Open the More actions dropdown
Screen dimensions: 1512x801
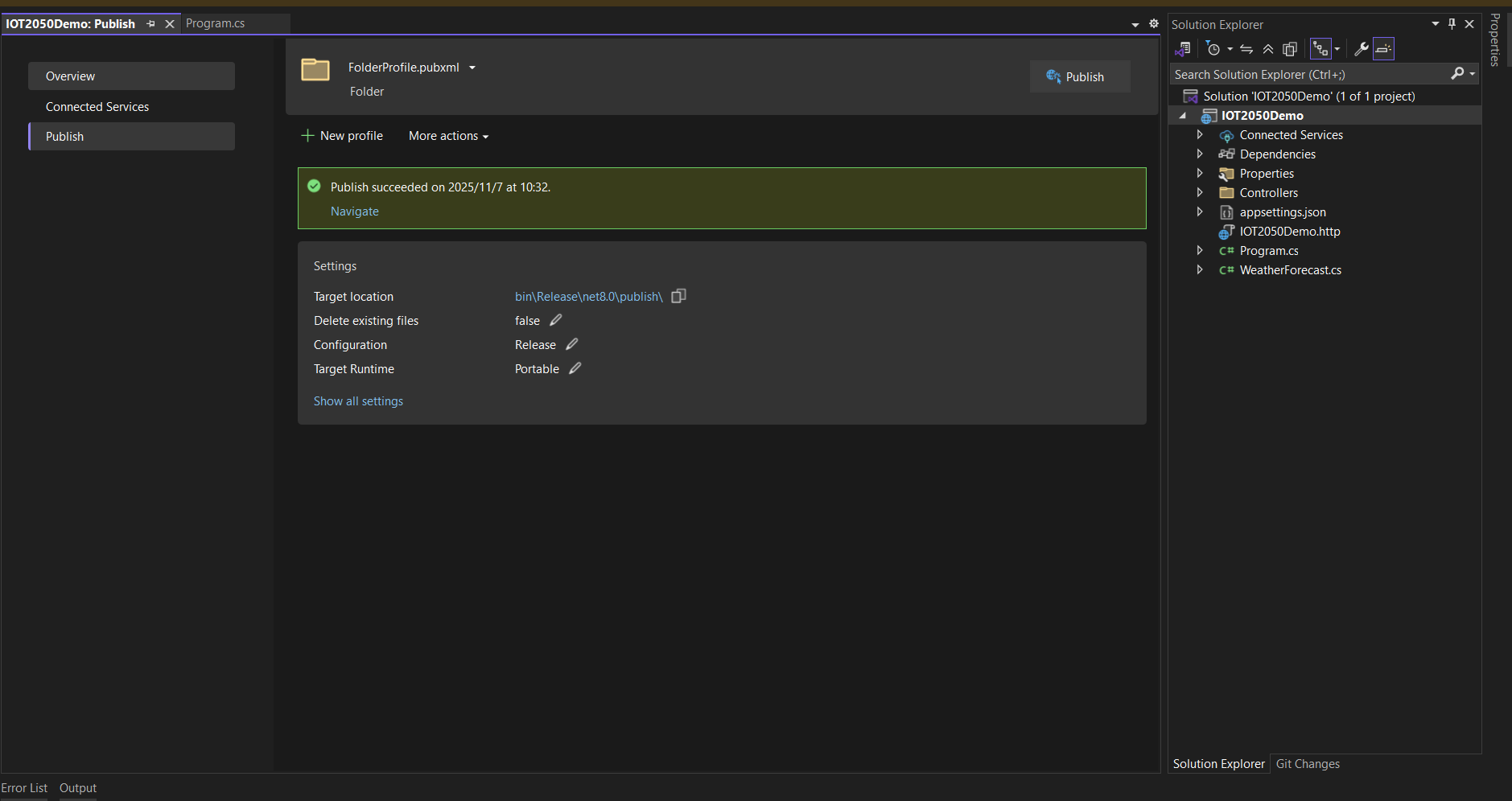click(448, 136)
